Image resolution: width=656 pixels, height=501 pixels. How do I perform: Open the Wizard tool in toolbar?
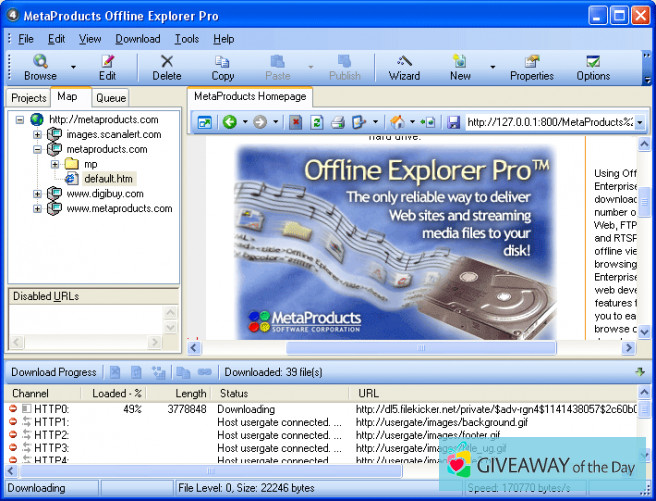coord(404,67)
